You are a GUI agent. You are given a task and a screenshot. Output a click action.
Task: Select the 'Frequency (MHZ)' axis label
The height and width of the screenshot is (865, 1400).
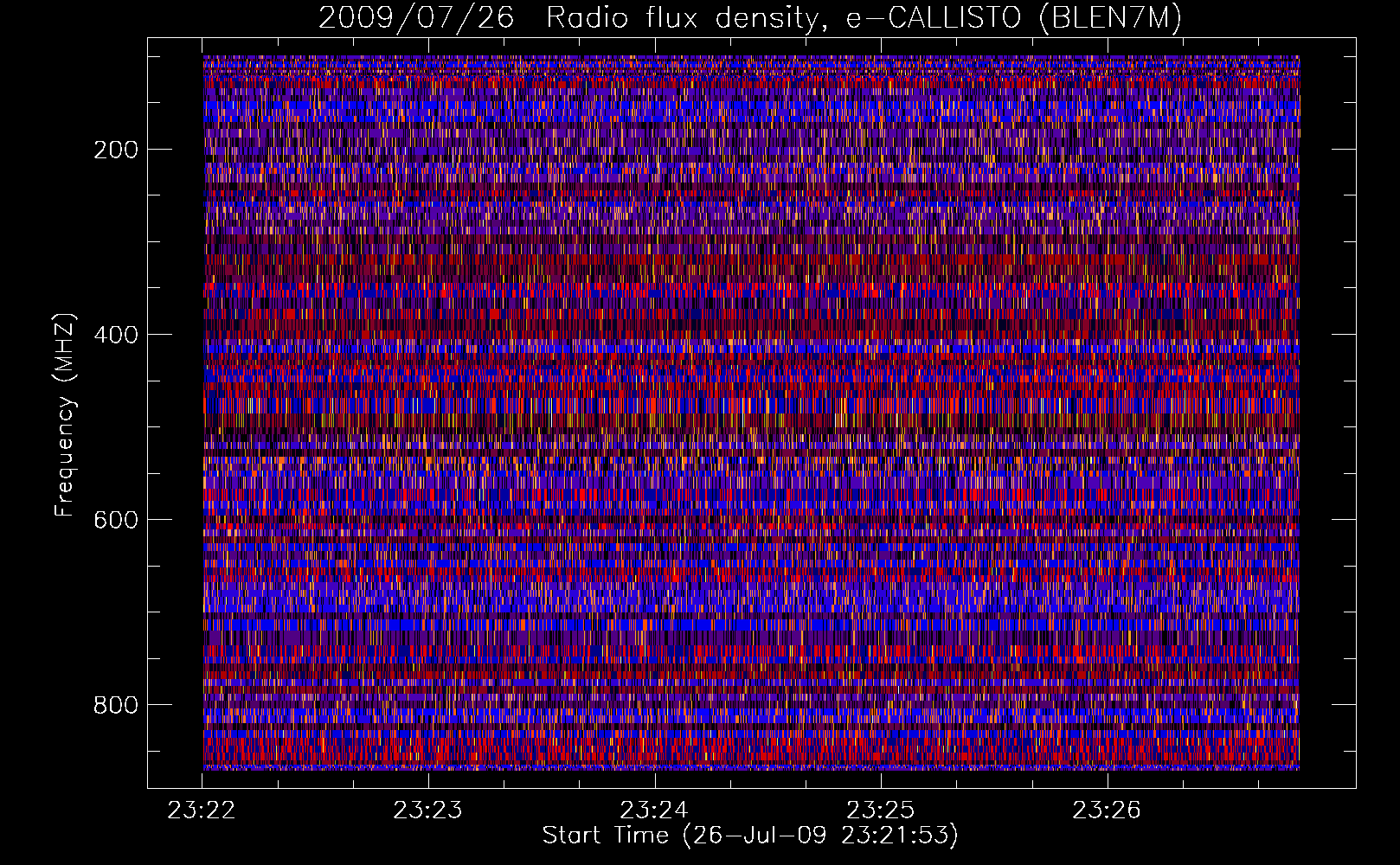click(64, 415)
